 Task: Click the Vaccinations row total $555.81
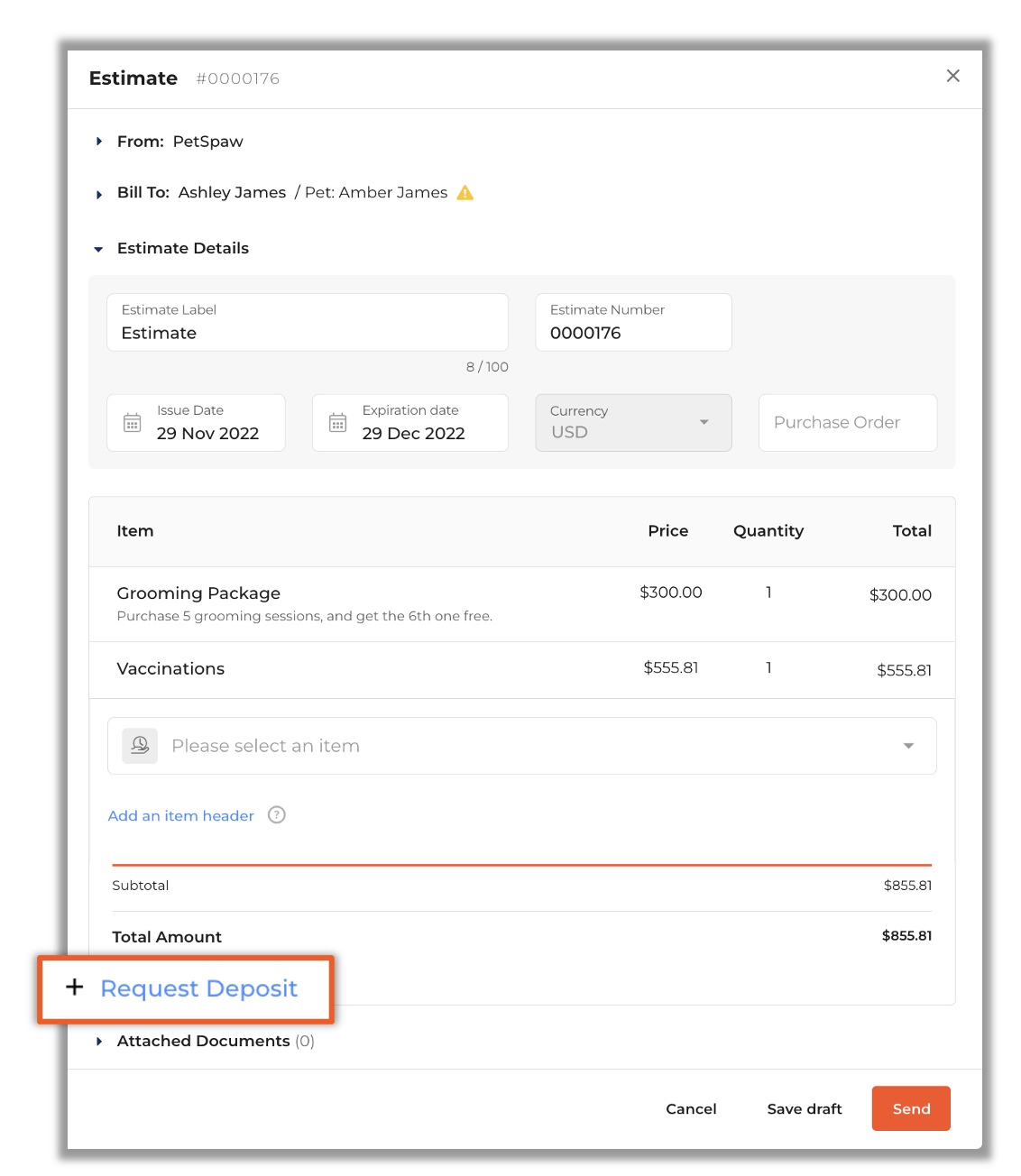click(x=904, y=670)
